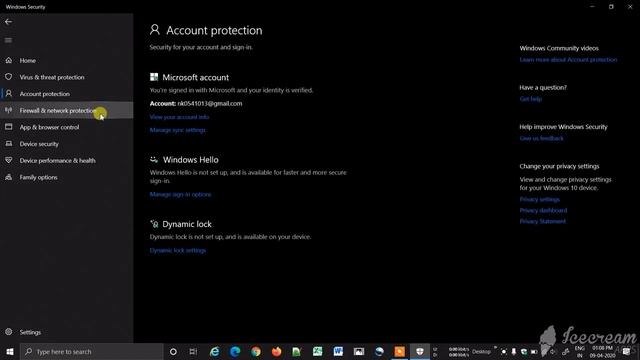Launch Firefox from taskbar
This screenshot has height=360, width=640.
pyautogui.click(x=276, y=351)
